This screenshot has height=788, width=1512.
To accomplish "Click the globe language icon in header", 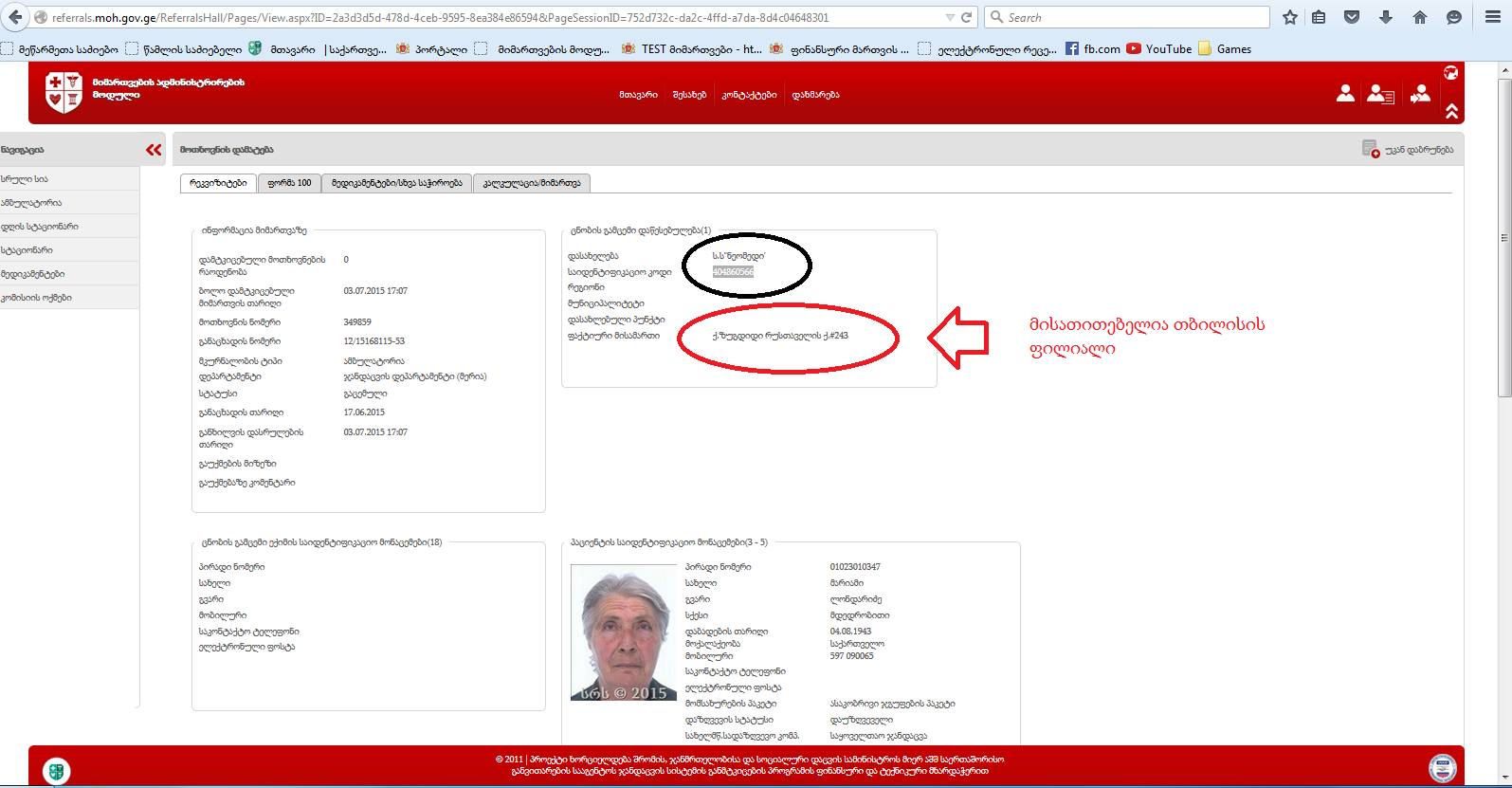I will (1450, 72).
